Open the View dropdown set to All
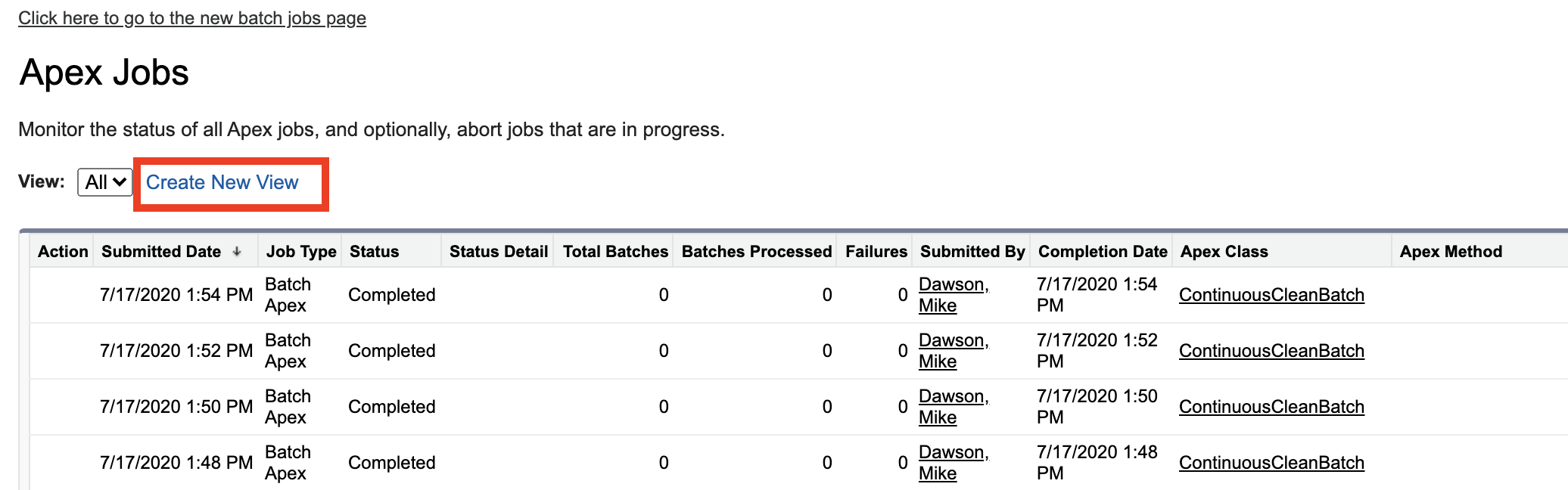The height and width of the screenshot is (490, 1568). click(105, 182)
